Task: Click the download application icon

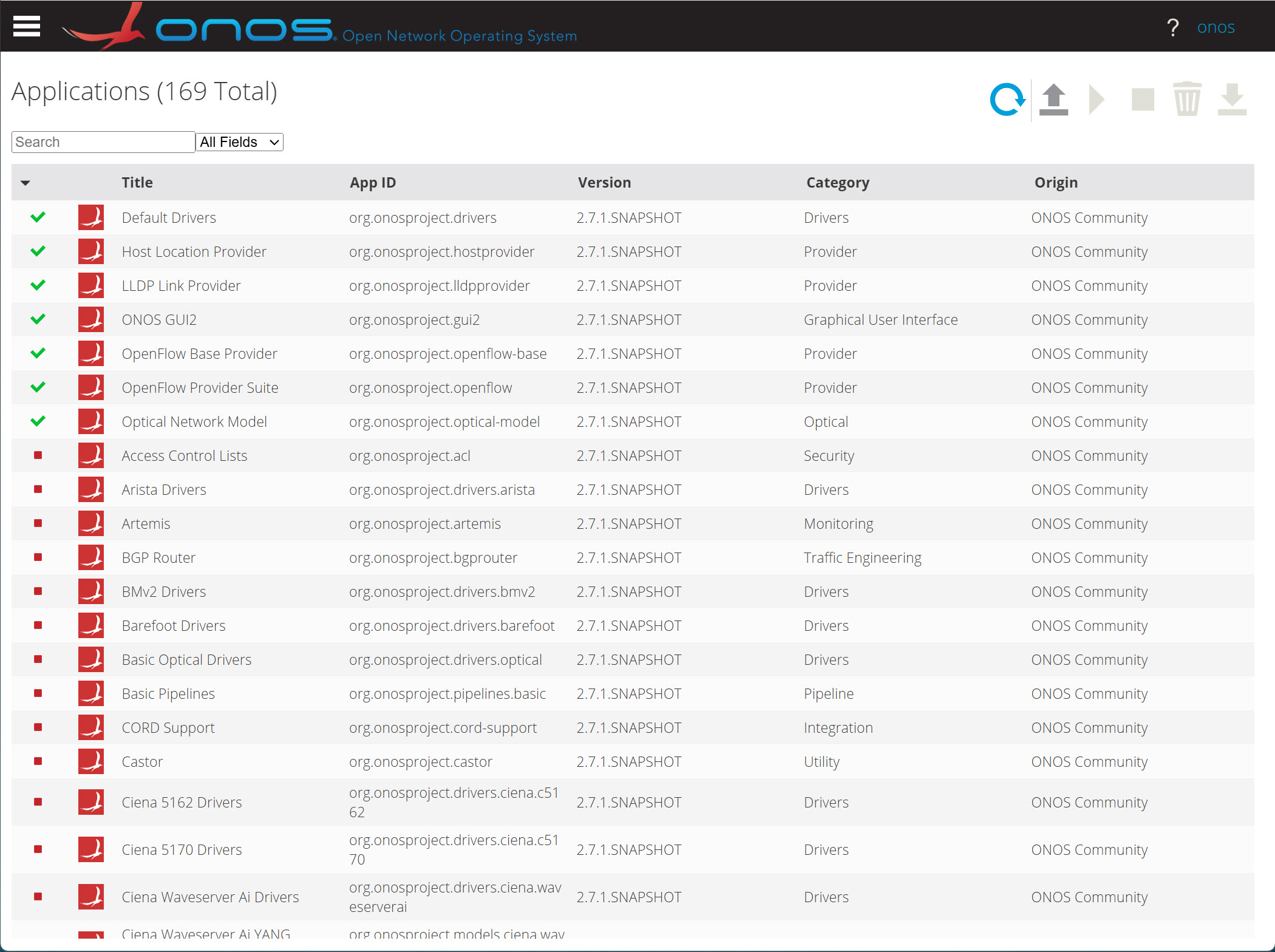Action: 1232,98
